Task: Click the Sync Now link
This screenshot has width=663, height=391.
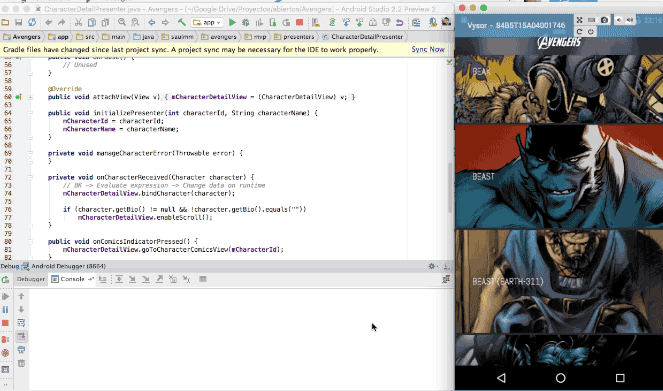Action: pos(428,49)
